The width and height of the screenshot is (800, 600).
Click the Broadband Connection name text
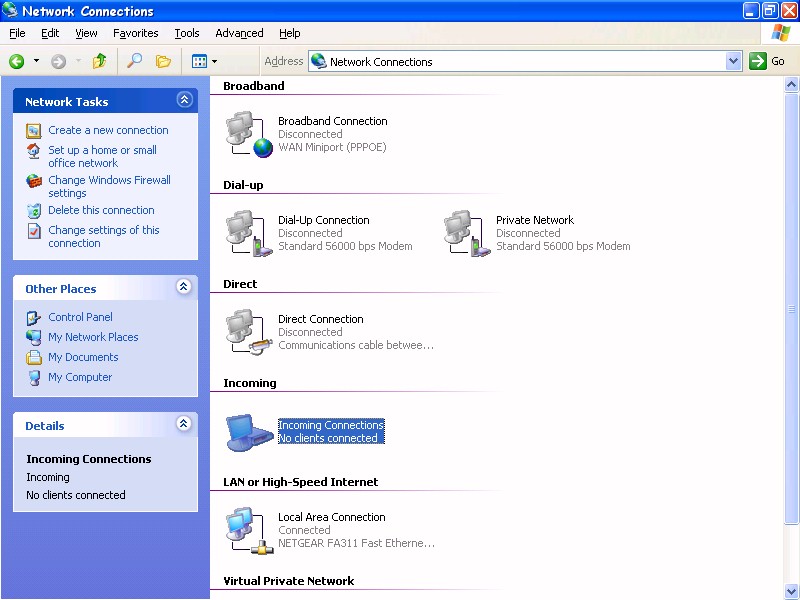[x=333, y=121]
